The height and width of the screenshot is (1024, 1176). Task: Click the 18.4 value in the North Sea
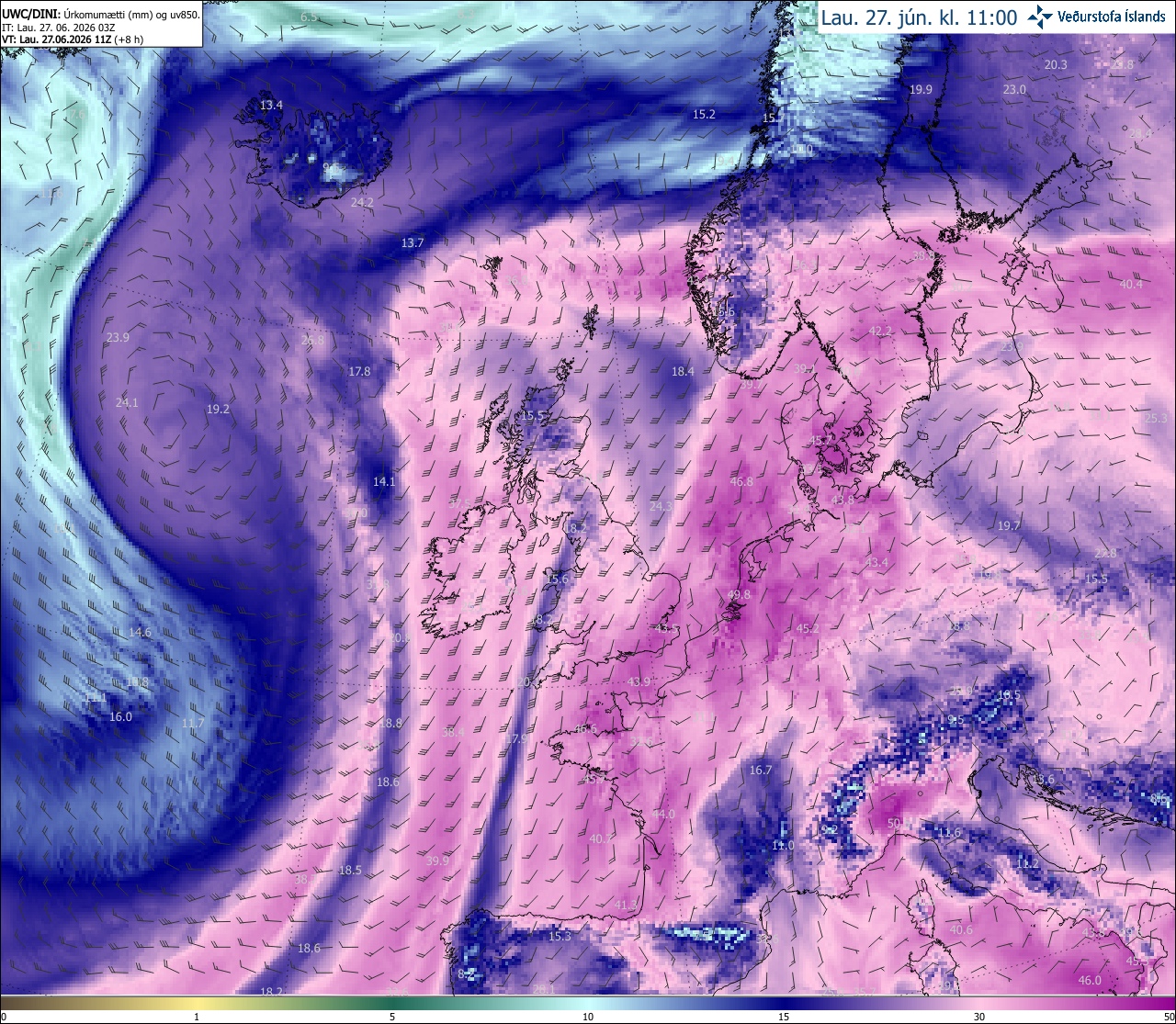tap(683, 372)
